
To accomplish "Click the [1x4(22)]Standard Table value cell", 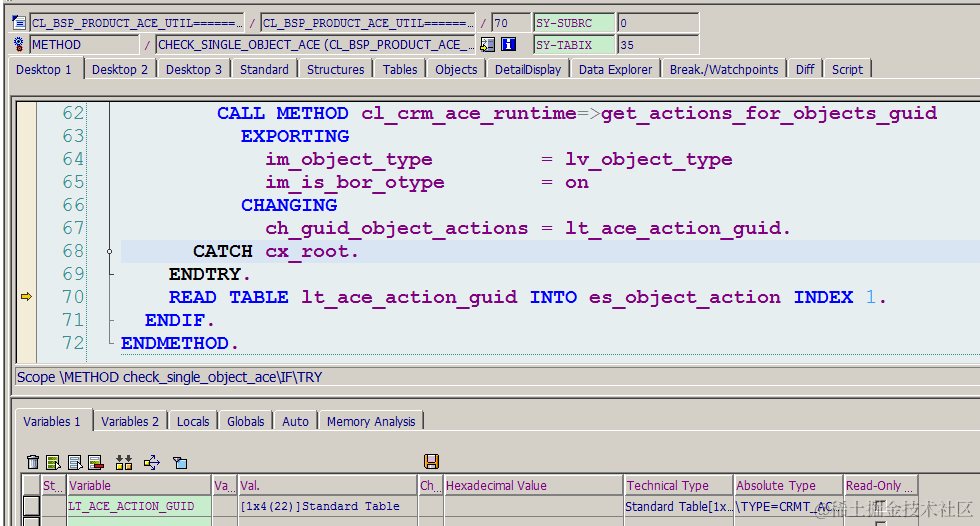I will (x=328, y=506).
